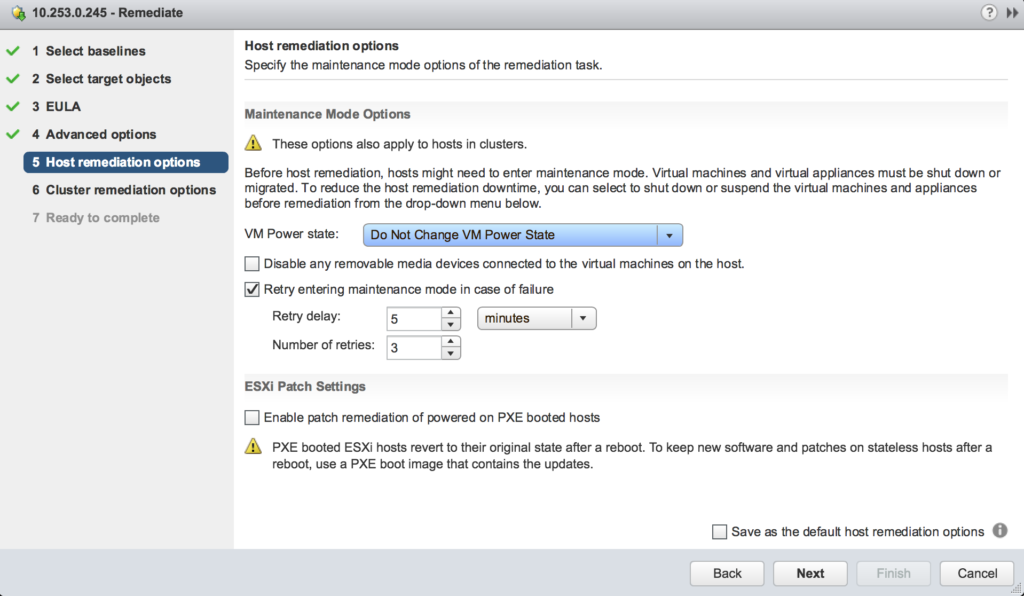Increase the Retry delay value
1024x596 pixels.
[451, 313]
